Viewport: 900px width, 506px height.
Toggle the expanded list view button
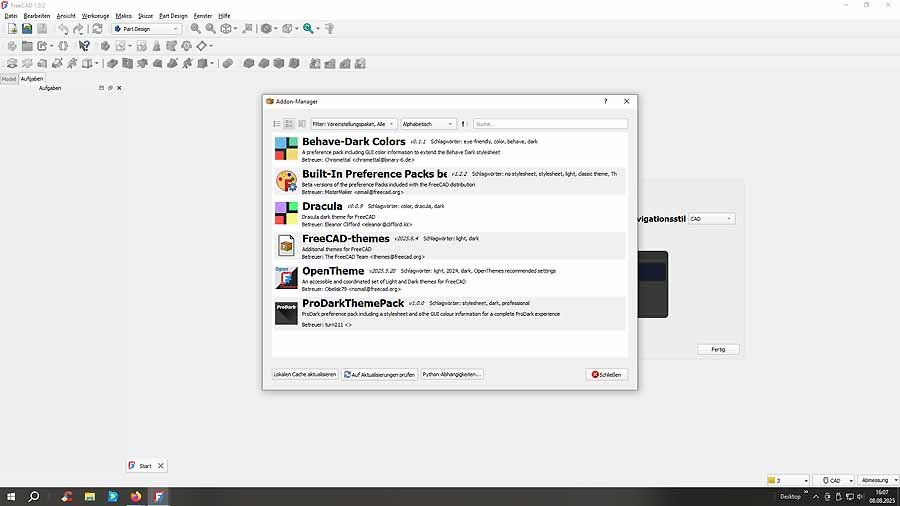[289, 124]
